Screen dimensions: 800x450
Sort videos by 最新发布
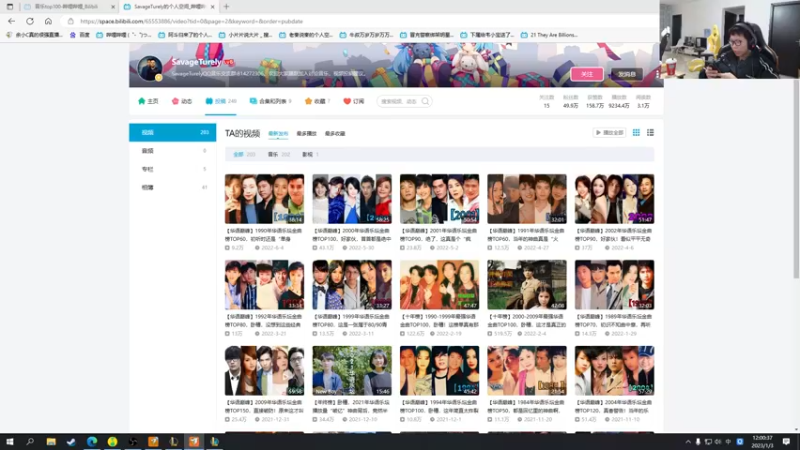coord(278,134)
